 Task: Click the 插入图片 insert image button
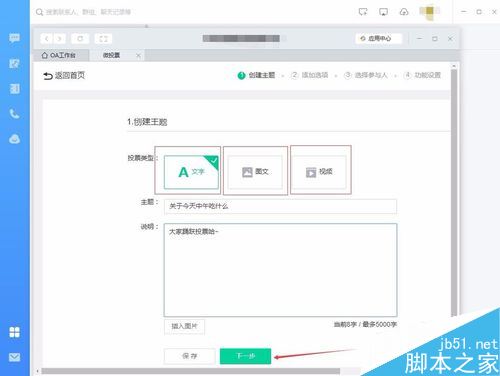pos(184,326)
